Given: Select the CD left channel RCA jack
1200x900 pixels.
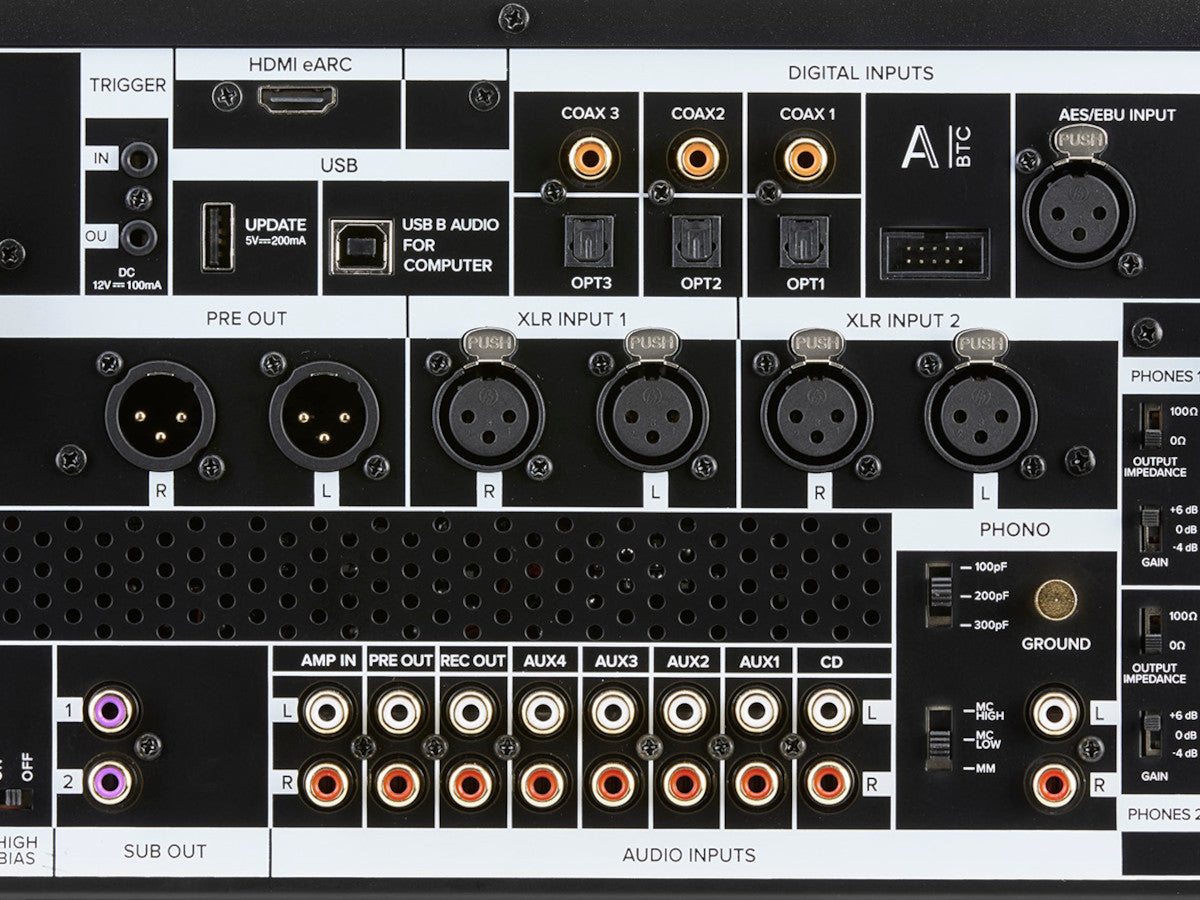Looking at the screenshot, I should (x=829, y=711).
